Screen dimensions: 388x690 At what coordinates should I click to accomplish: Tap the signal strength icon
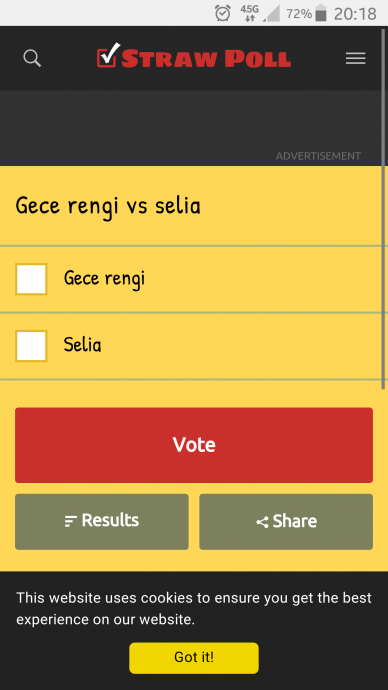tap(271, 14)
